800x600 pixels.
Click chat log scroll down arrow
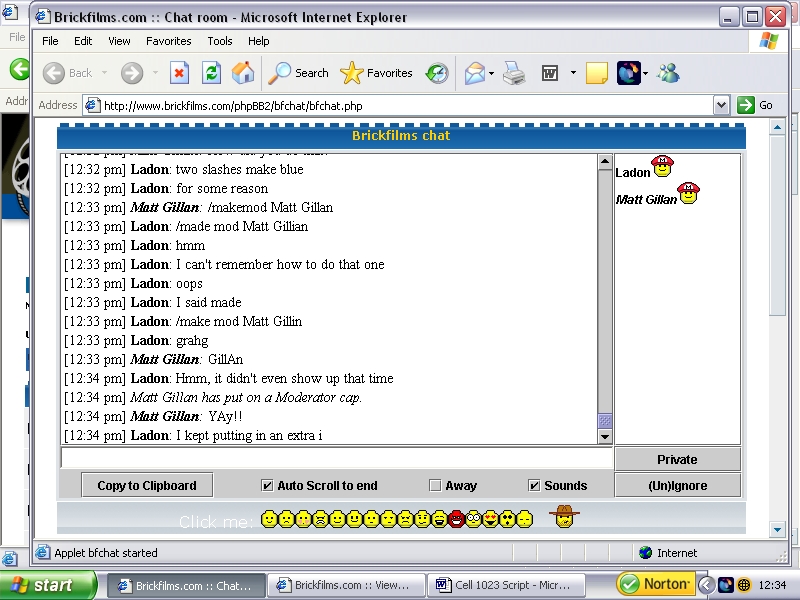point(605,436)
